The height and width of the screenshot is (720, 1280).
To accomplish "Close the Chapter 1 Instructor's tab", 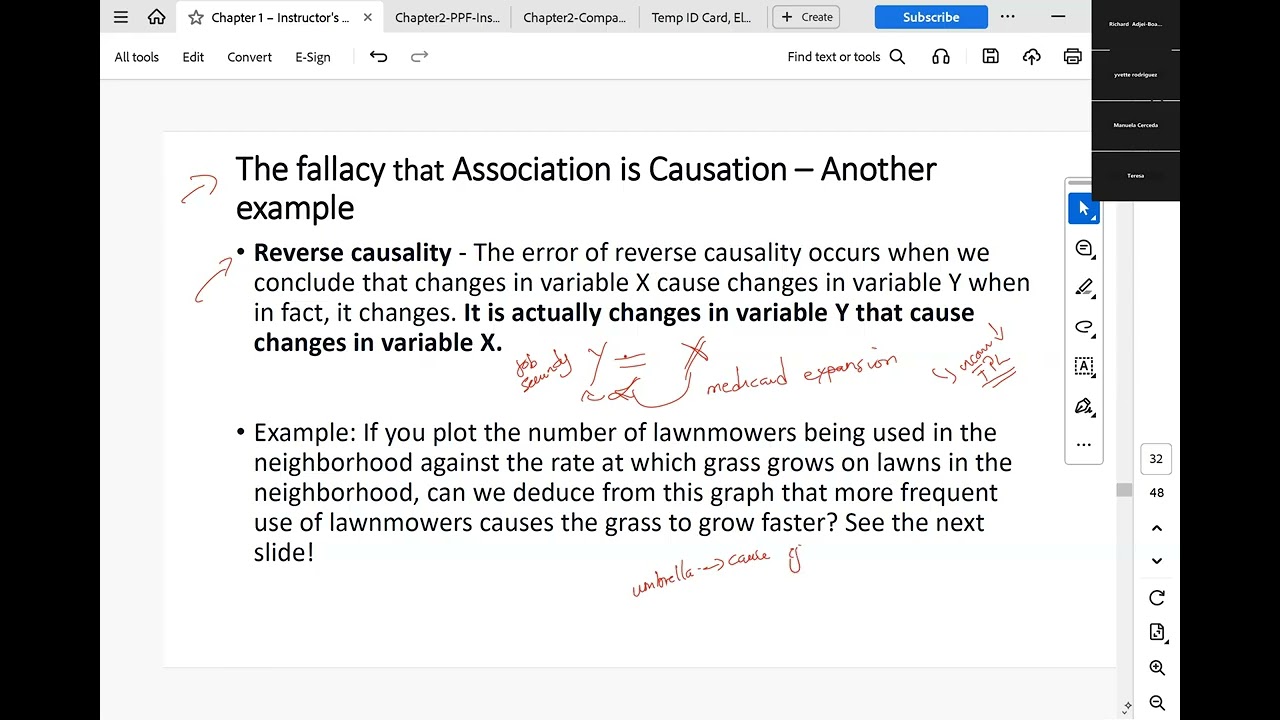I will (x=367, y=17).
